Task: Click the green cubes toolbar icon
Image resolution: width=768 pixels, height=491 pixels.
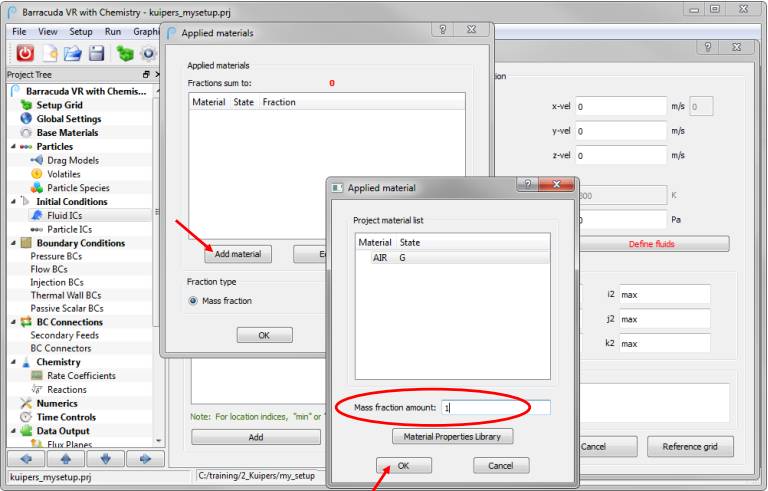Action: pyautogui.click(x=125, y=53)
